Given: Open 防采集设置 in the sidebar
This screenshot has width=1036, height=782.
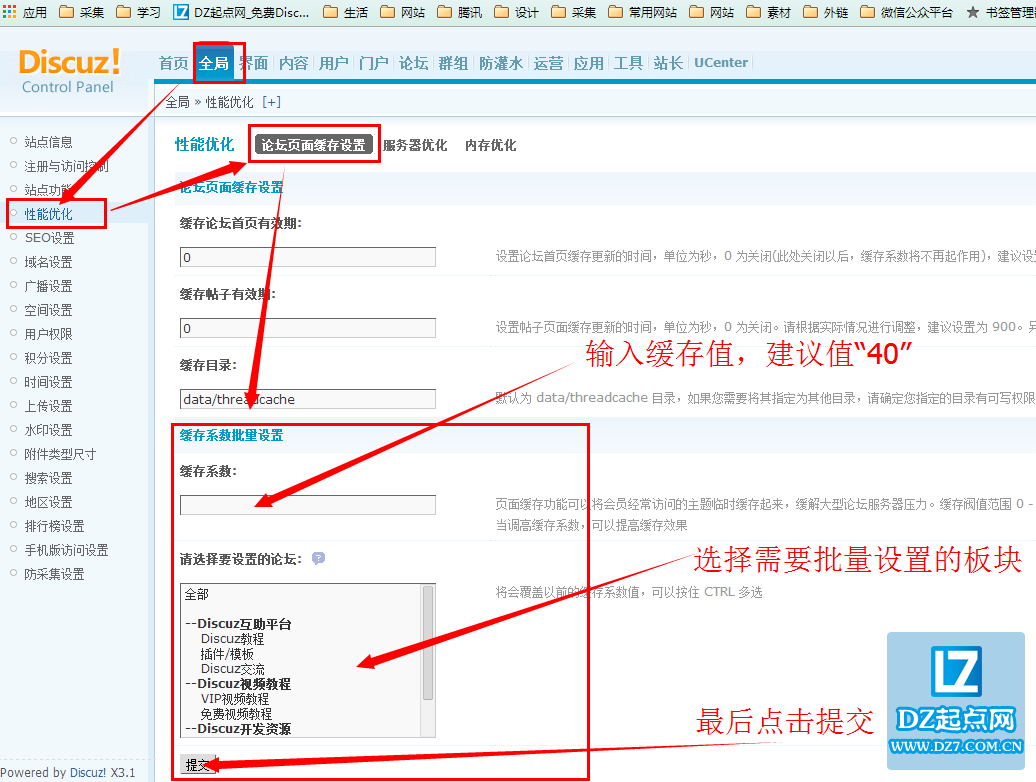Looking at the screenshot, I should [54, 574].
